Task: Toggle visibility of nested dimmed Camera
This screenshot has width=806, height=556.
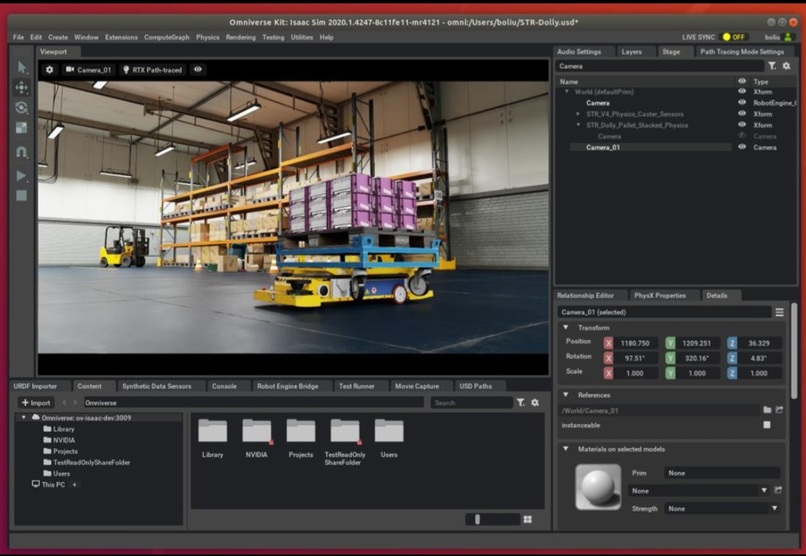Action: click(742, 136)
